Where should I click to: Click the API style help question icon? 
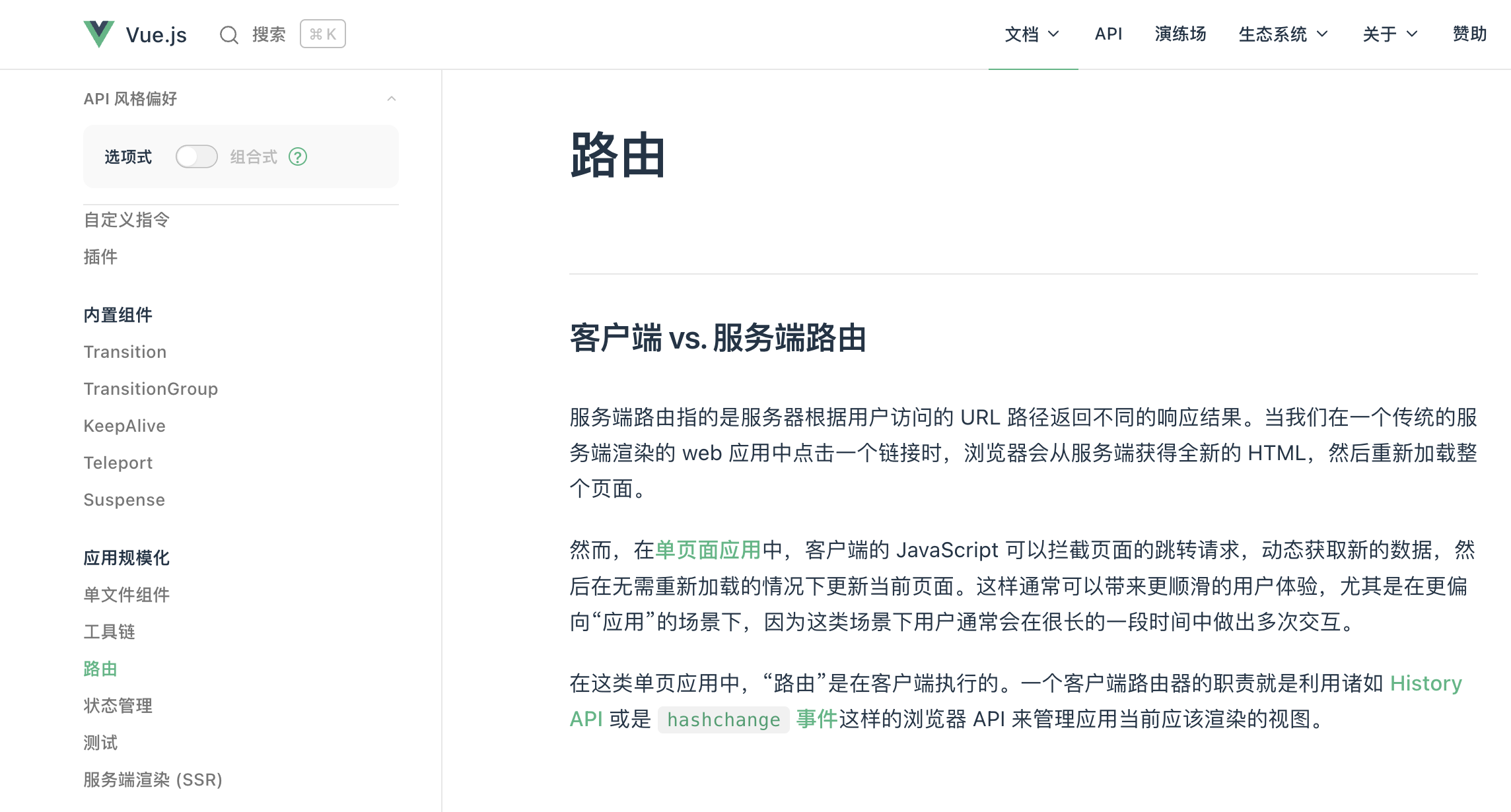(x=298, y=157)
